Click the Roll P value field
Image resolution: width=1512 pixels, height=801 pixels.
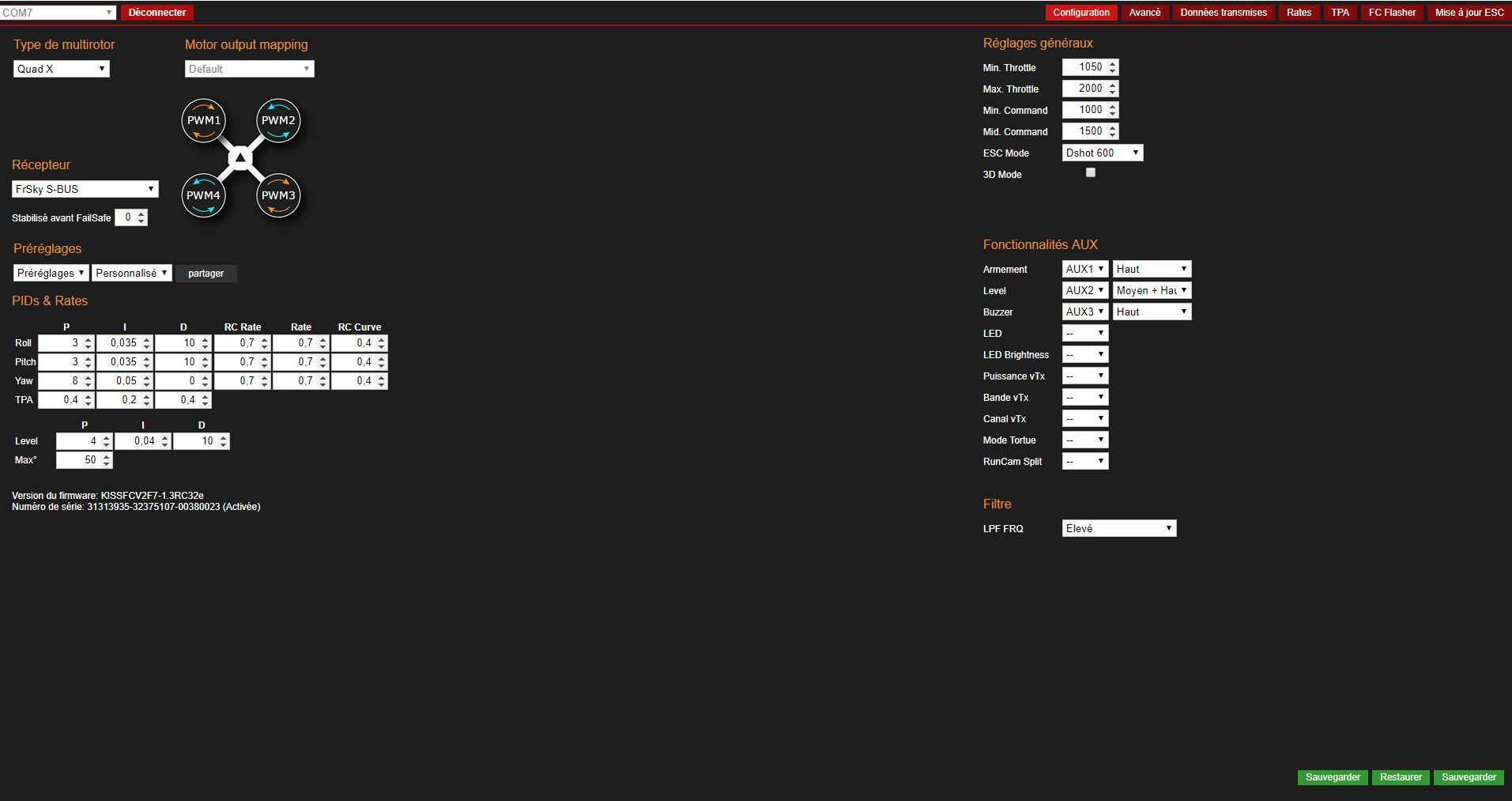(60, 343)
